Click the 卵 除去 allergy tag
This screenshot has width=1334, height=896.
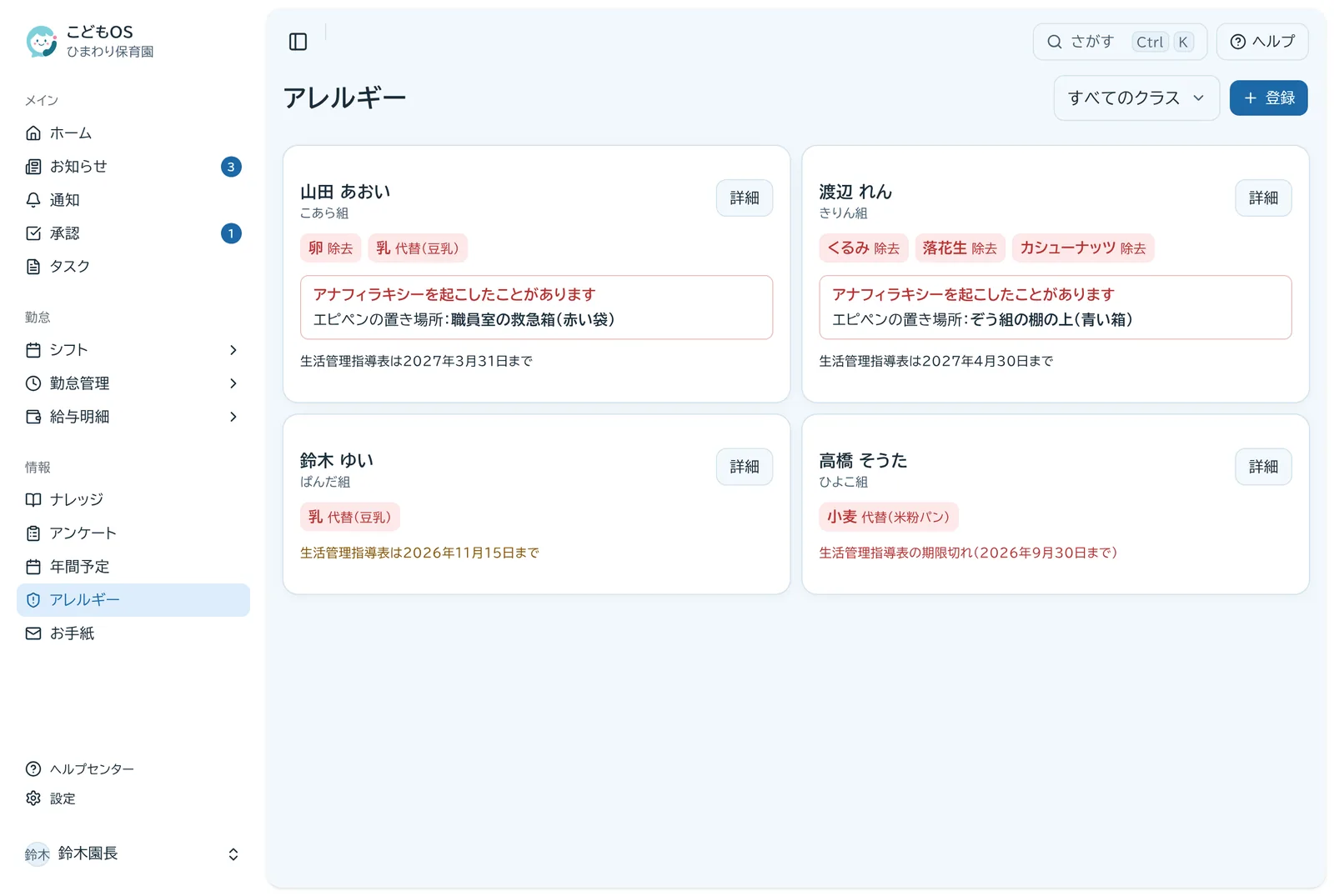(x=330, y=248)
